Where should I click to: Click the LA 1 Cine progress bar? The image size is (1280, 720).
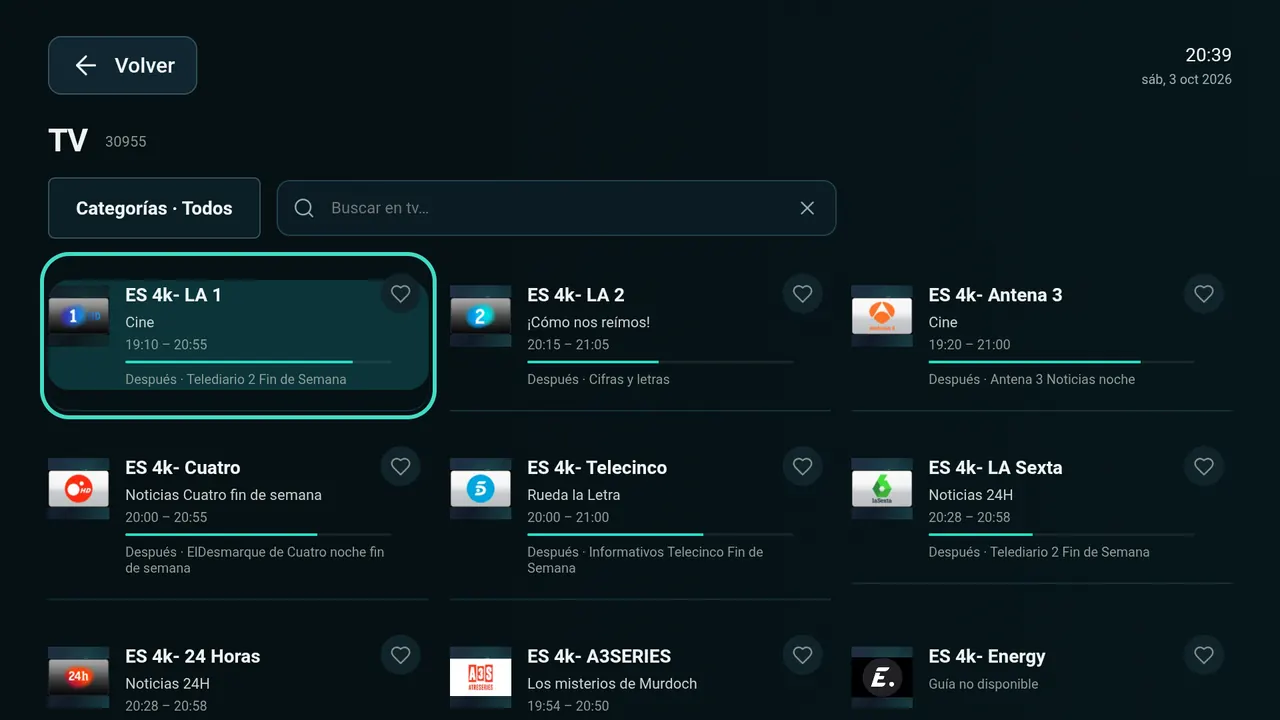coord(259,362)
